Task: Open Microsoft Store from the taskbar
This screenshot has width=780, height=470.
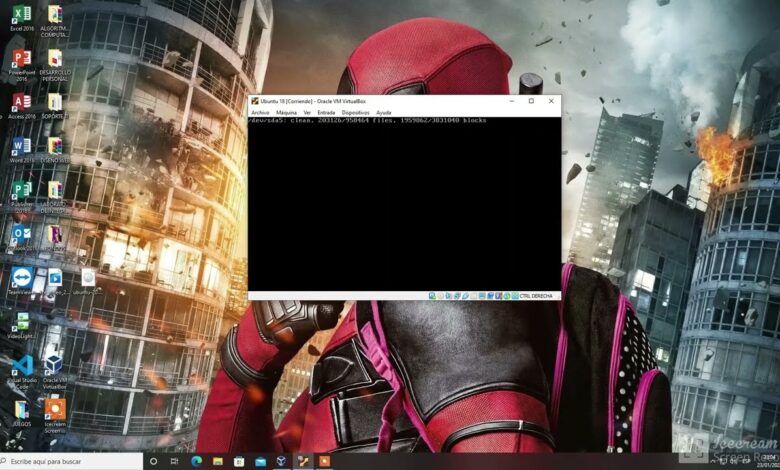Action: [x=239, y=462]
